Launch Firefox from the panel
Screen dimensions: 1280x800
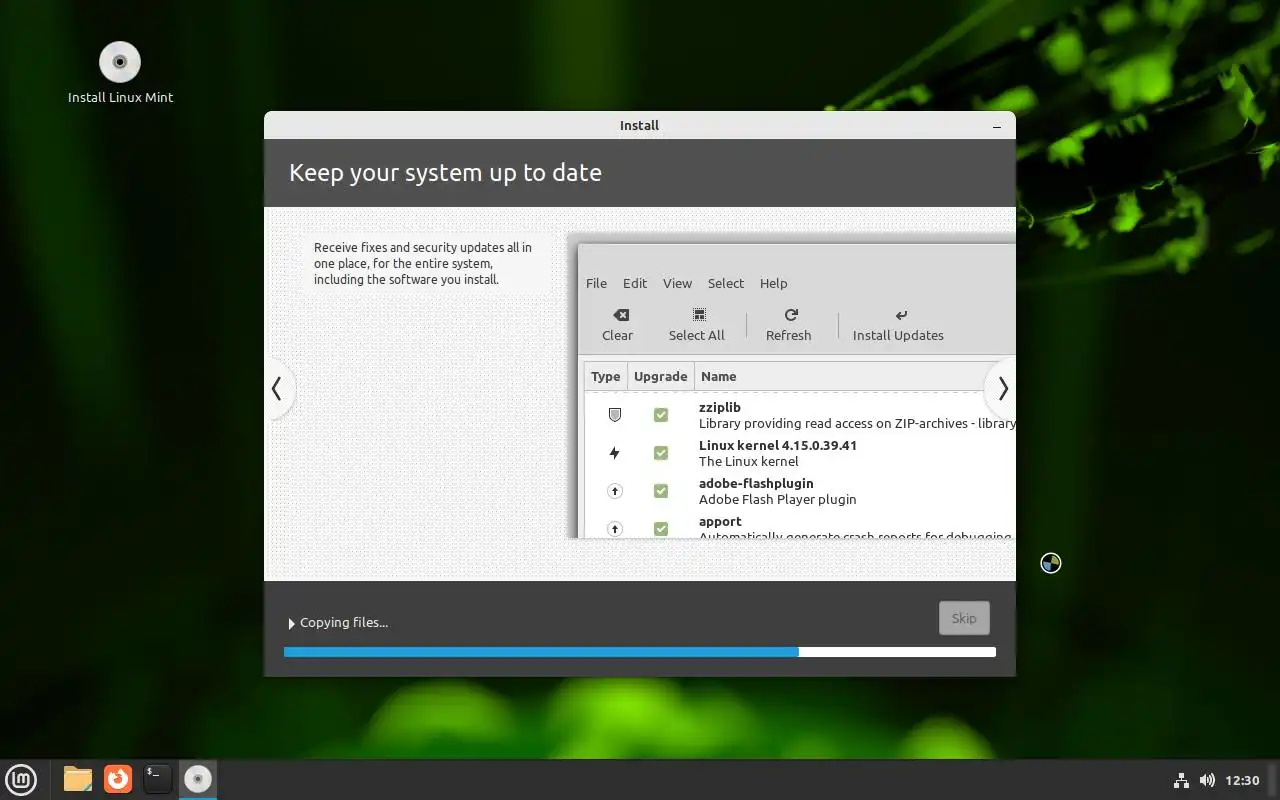pos(118,779)
